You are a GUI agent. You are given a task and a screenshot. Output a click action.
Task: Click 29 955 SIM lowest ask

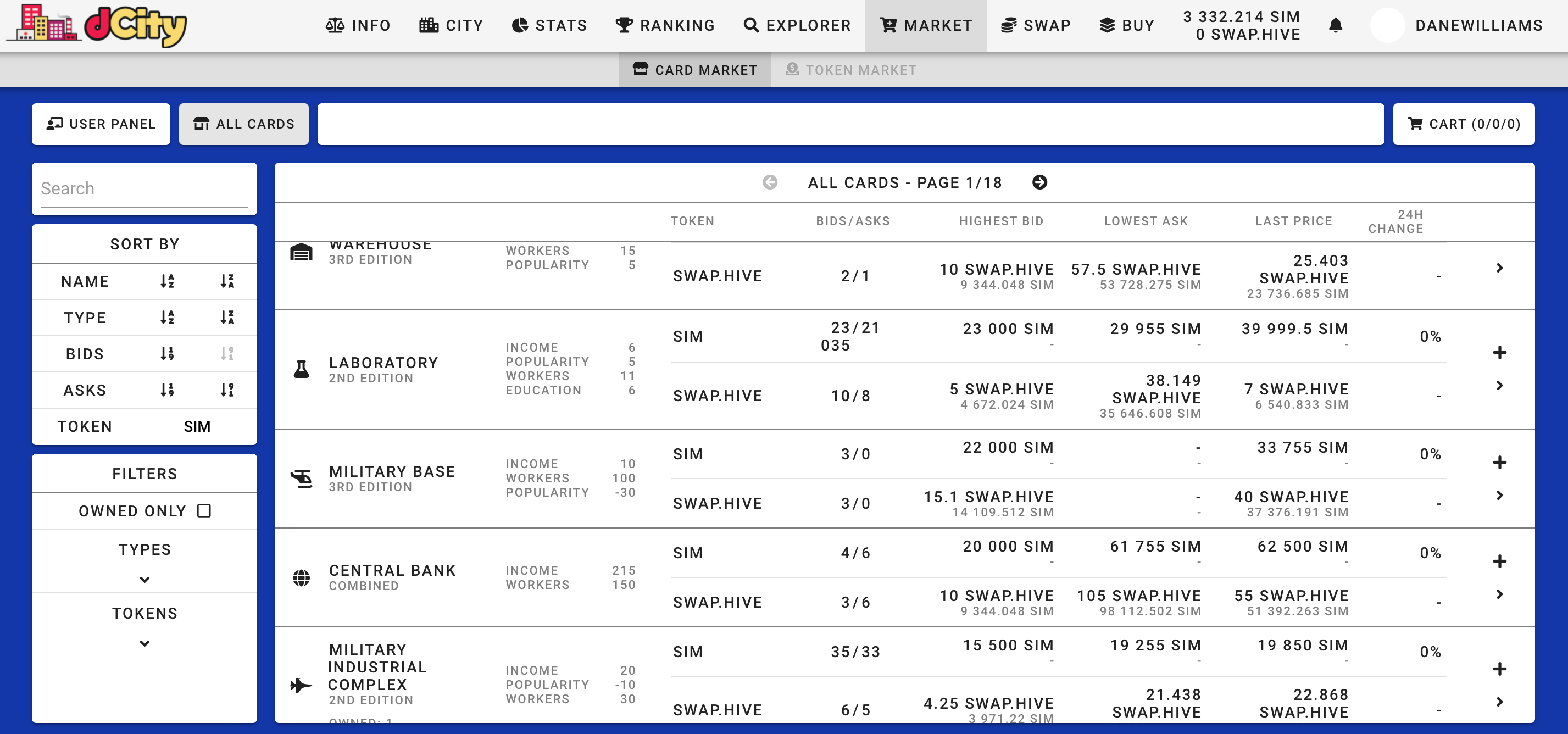(1155, 329)
